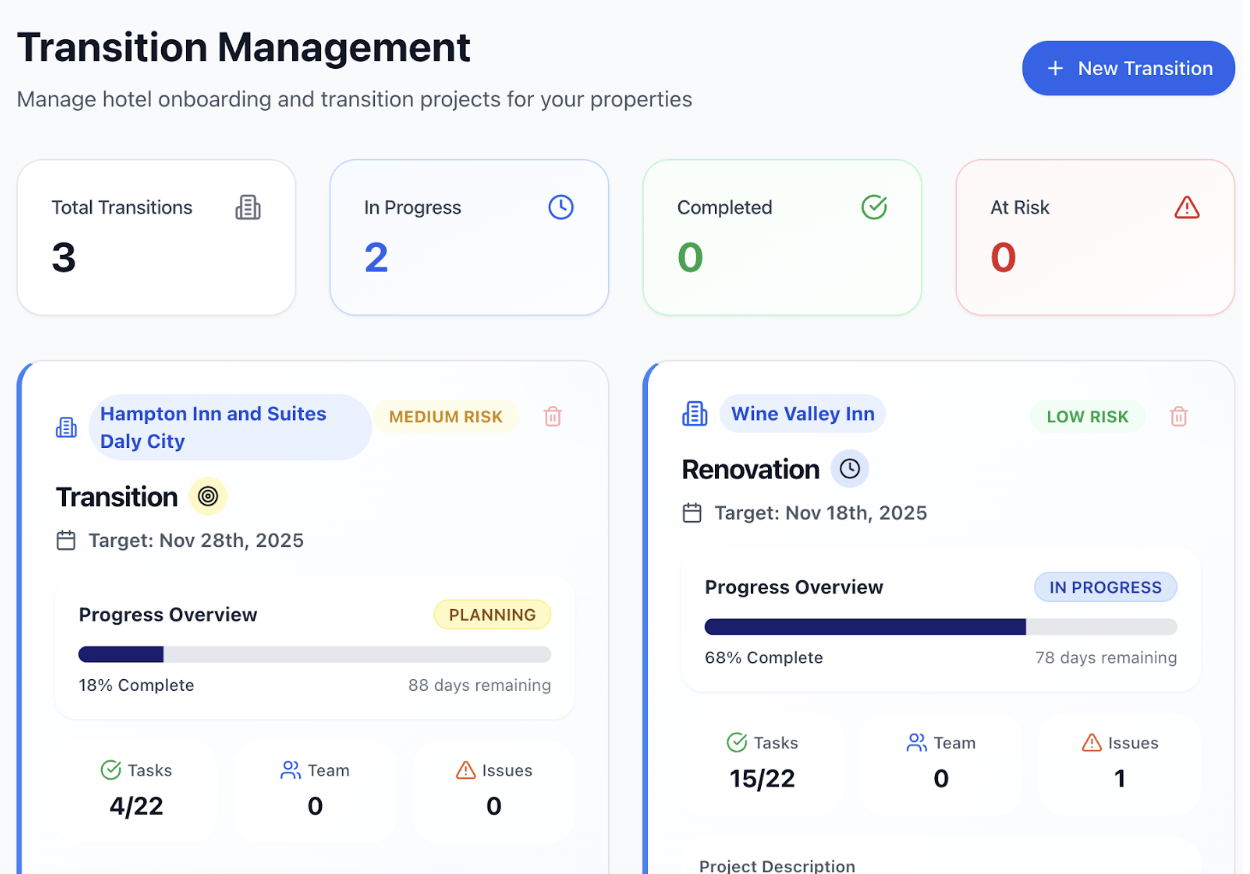Click the Tasks checkmark icon showing 4/22
Screen dimensions: 1250x874
[x=110, y=770]
